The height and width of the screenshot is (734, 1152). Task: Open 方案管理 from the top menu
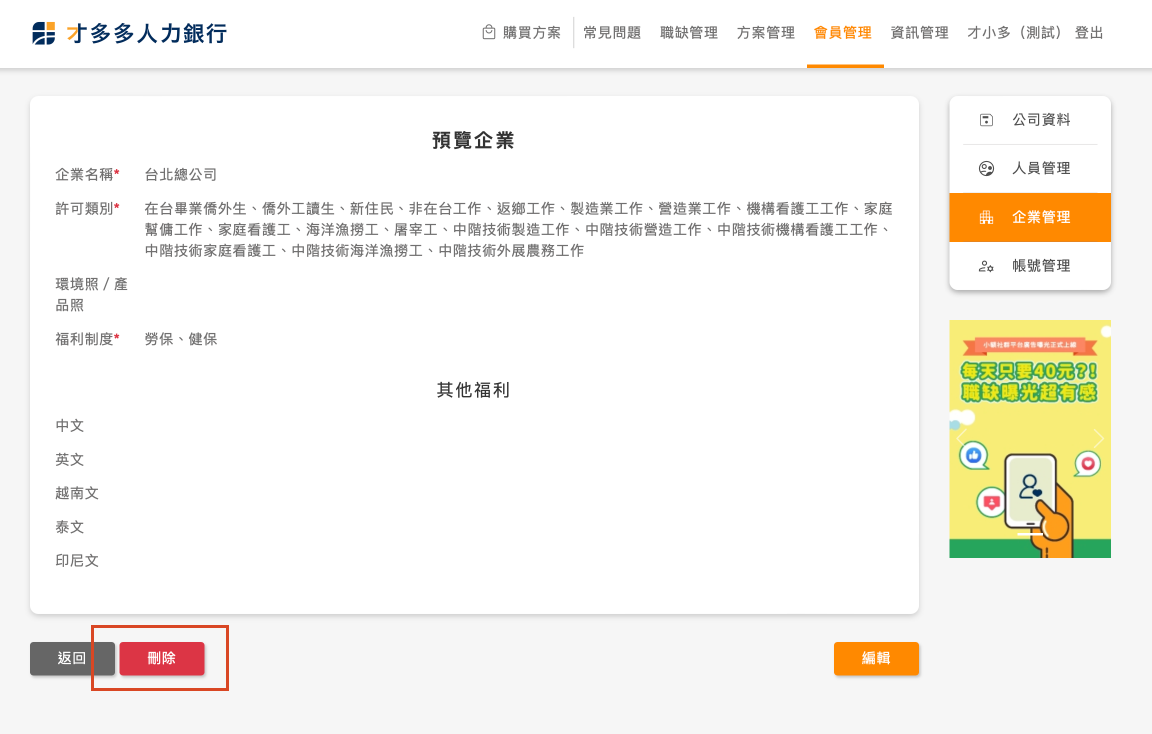click(x=766, y=33)
